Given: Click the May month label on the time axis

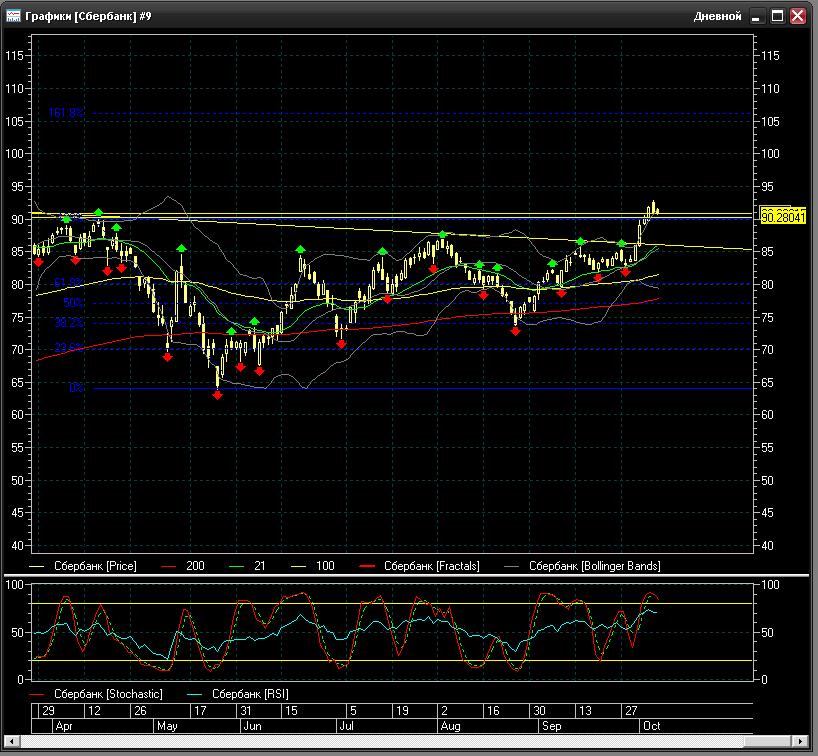Looking at the screenshot, I should [167, 726].
